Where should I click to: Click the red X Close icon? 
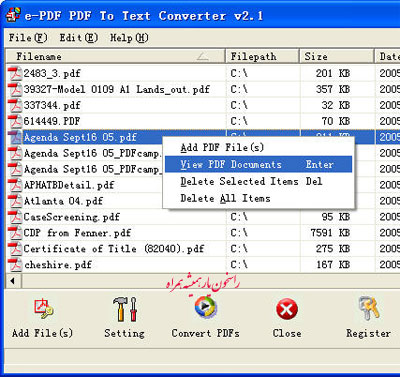tap(287, 309)
